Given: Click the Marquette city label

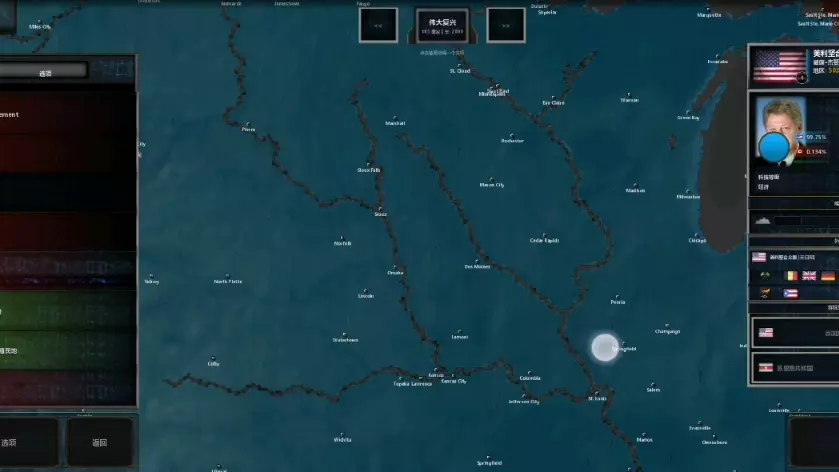Looking at the screenshot, I should tap(709, 15).
